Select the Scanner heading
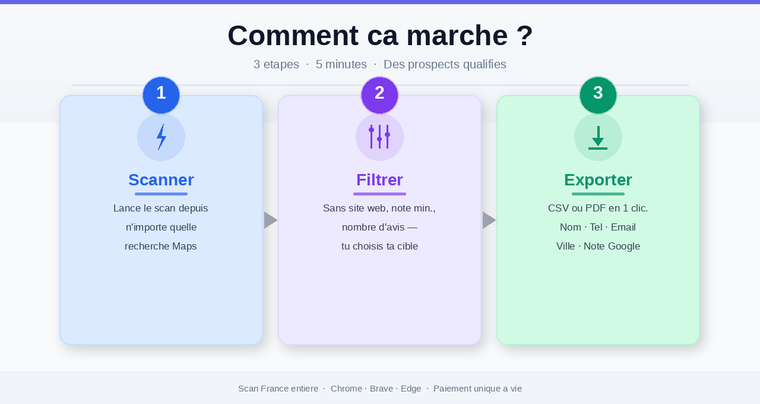This screenshot has height=404, width=760. [x=161, y=180]
